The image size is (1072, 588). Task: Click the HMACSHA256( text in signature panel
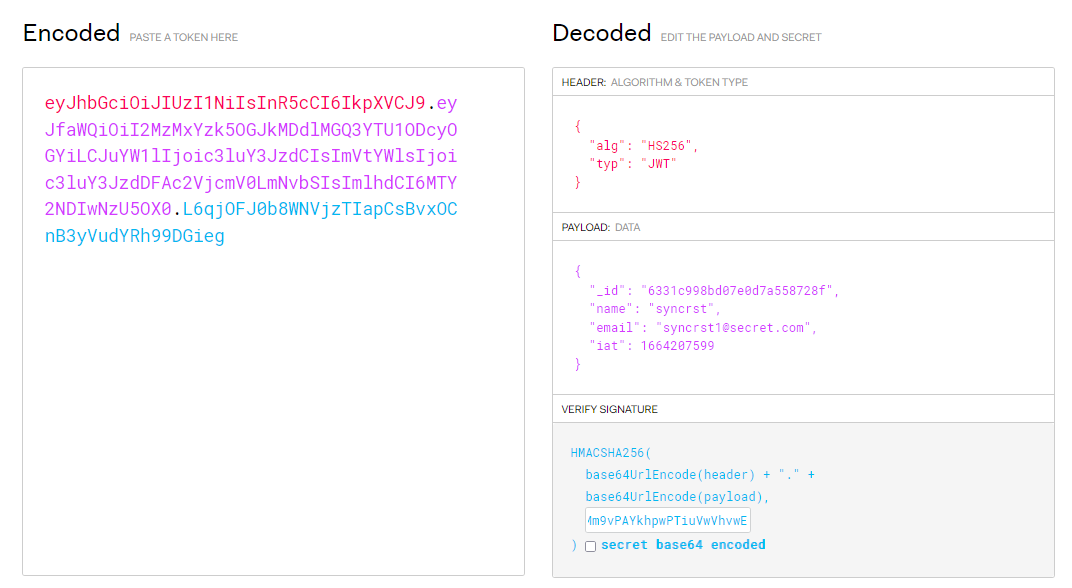[x=610, y=453]
